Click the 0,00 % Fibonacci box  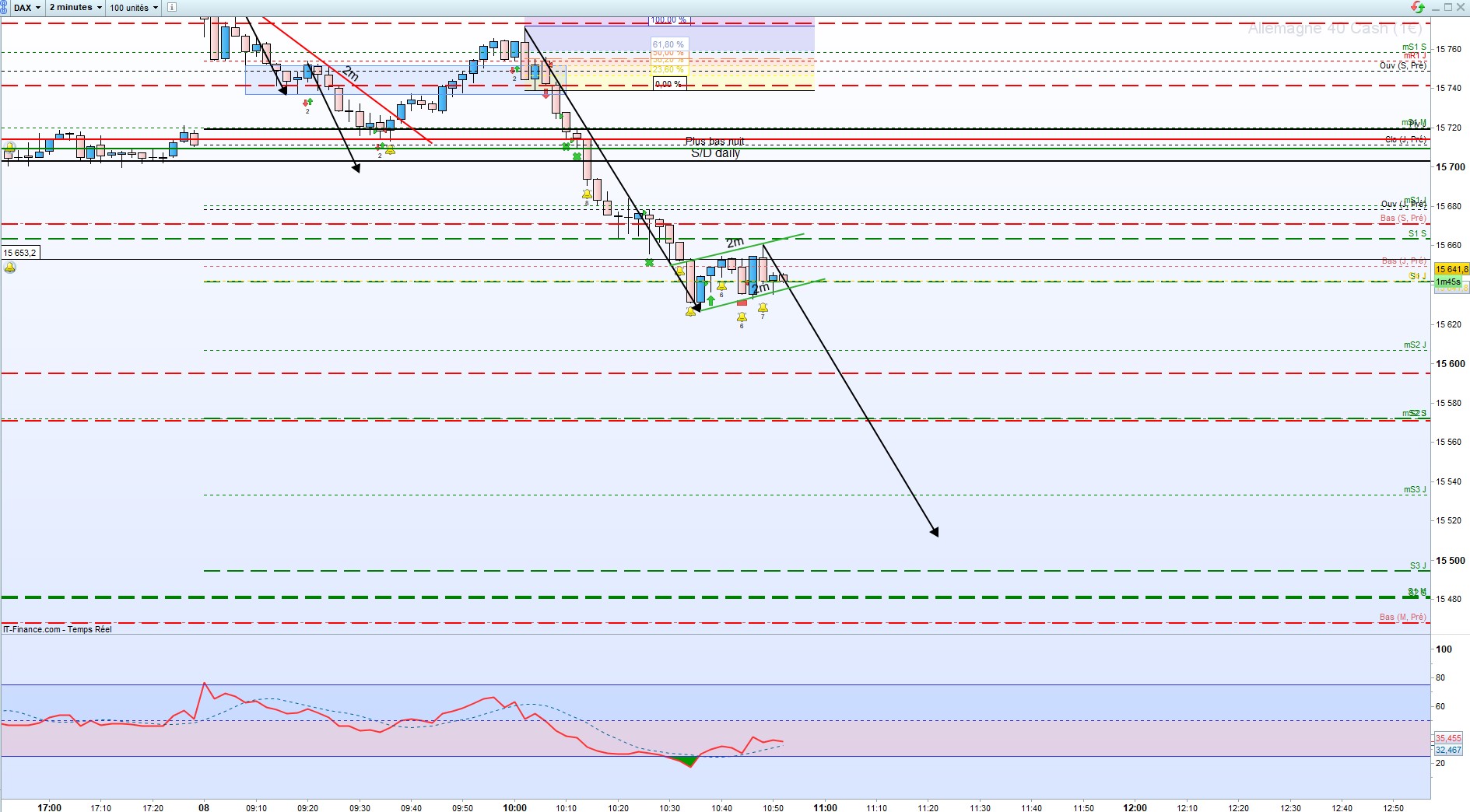[x=668, y=84]
